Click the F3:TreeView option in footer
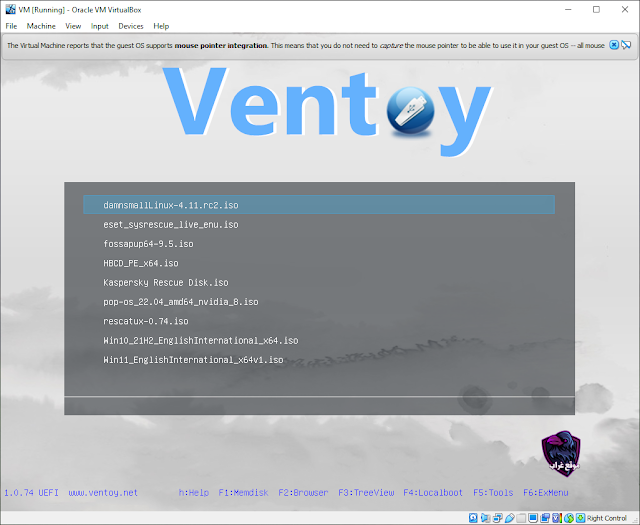The image size is (640, 525). (x=366, y=493)
